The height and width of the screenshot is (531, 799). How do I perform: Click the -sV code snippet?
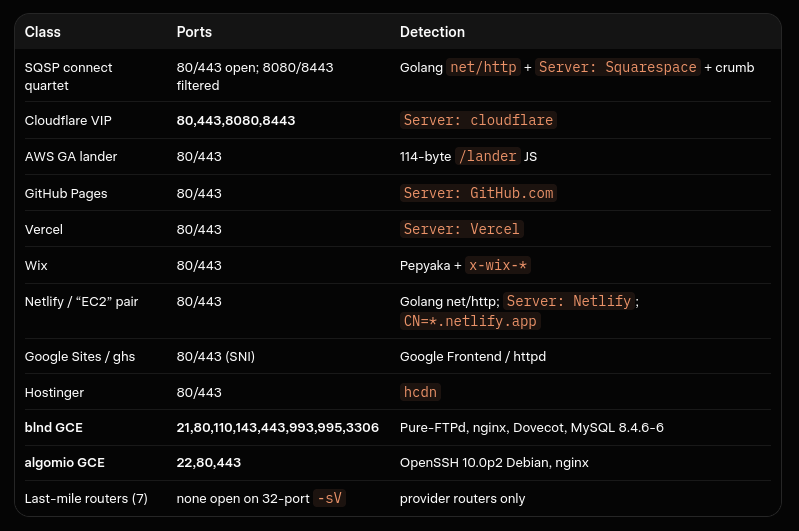[x=330, y=498]
